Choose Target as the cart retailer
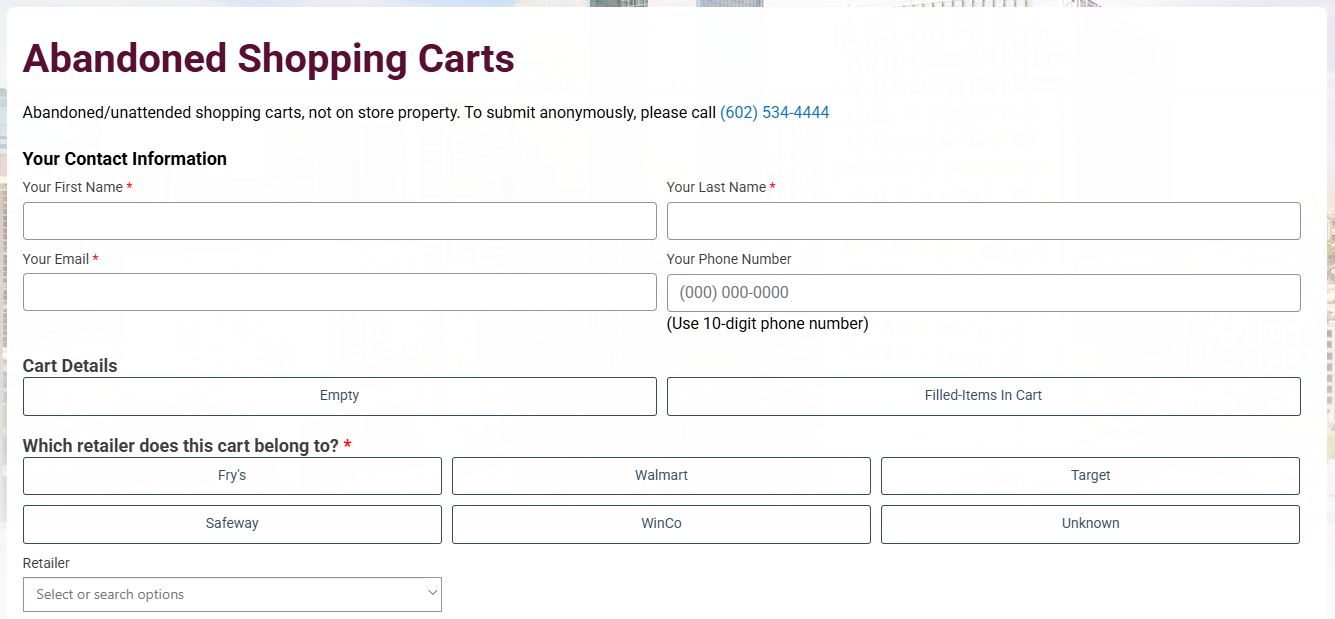This screenshot has width=1335, height=619. point(1090,476)
